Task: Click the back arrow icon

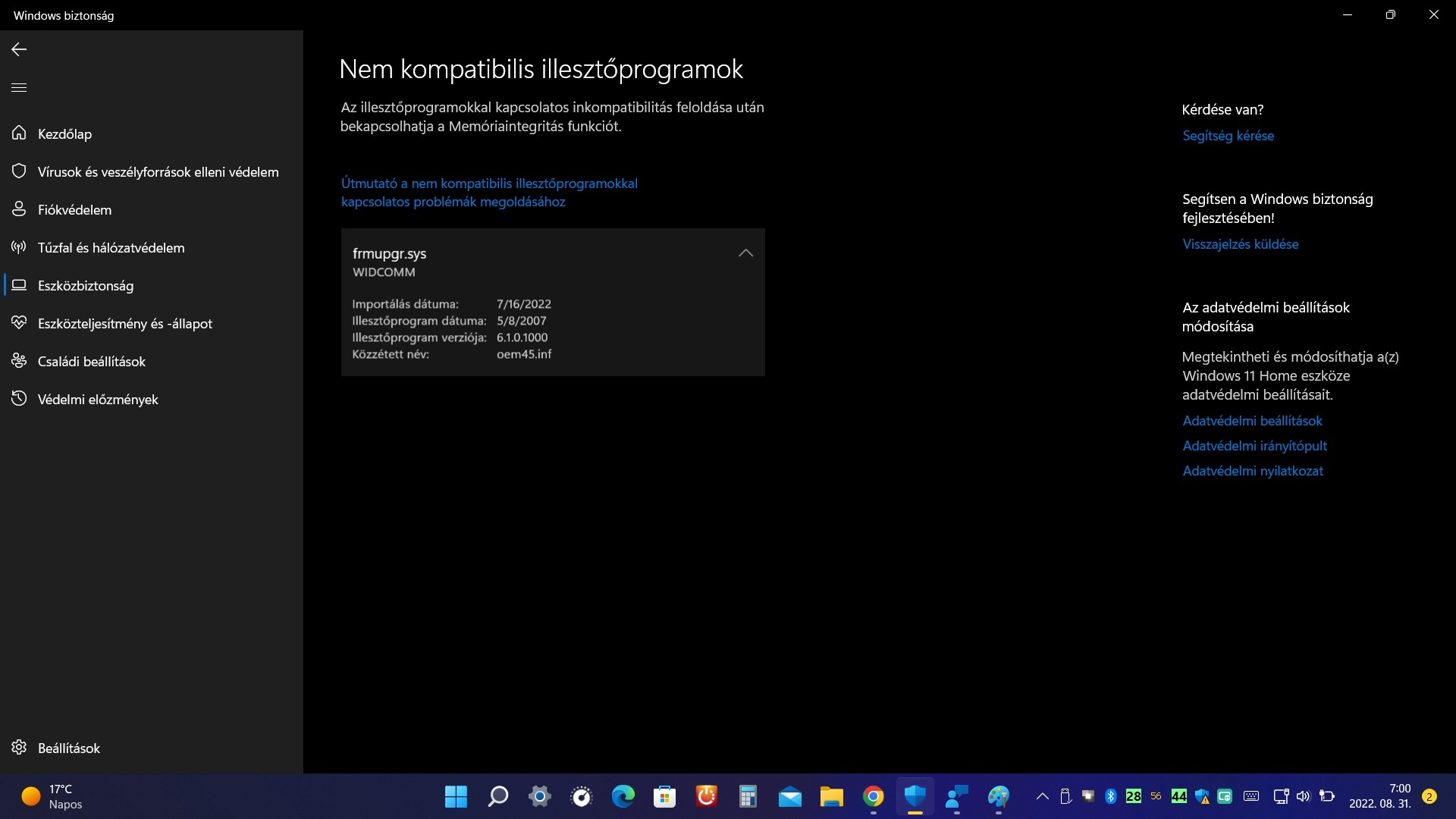Action: coord(19,49)
